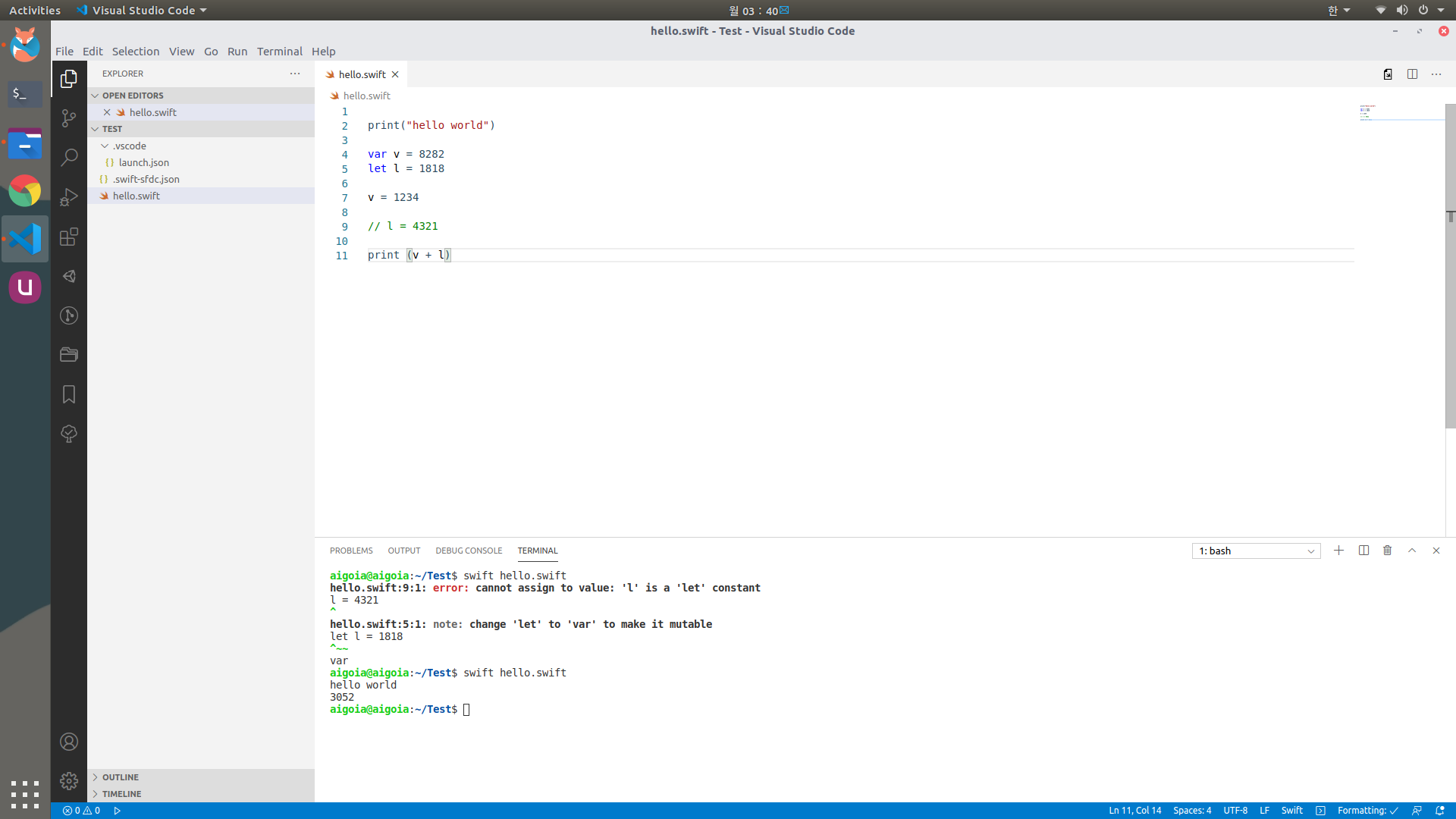Toggle errors and warnings in status bar
Image resolution: width=1456 pixels, height=819 pixels.
click(x=82, y=811)
